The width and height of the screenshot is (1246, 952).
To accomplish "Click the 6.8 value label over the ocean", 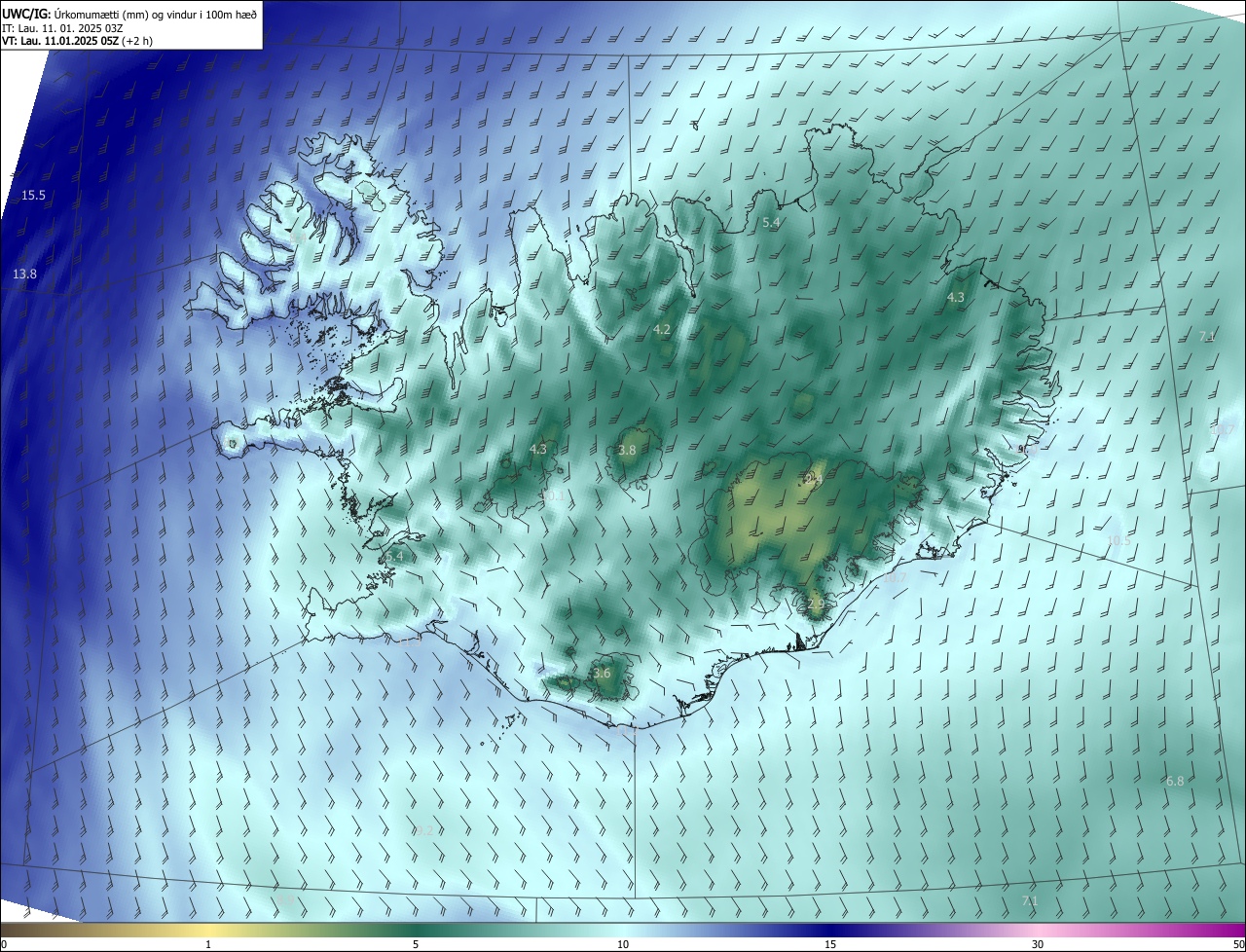I will [1175, 781].
